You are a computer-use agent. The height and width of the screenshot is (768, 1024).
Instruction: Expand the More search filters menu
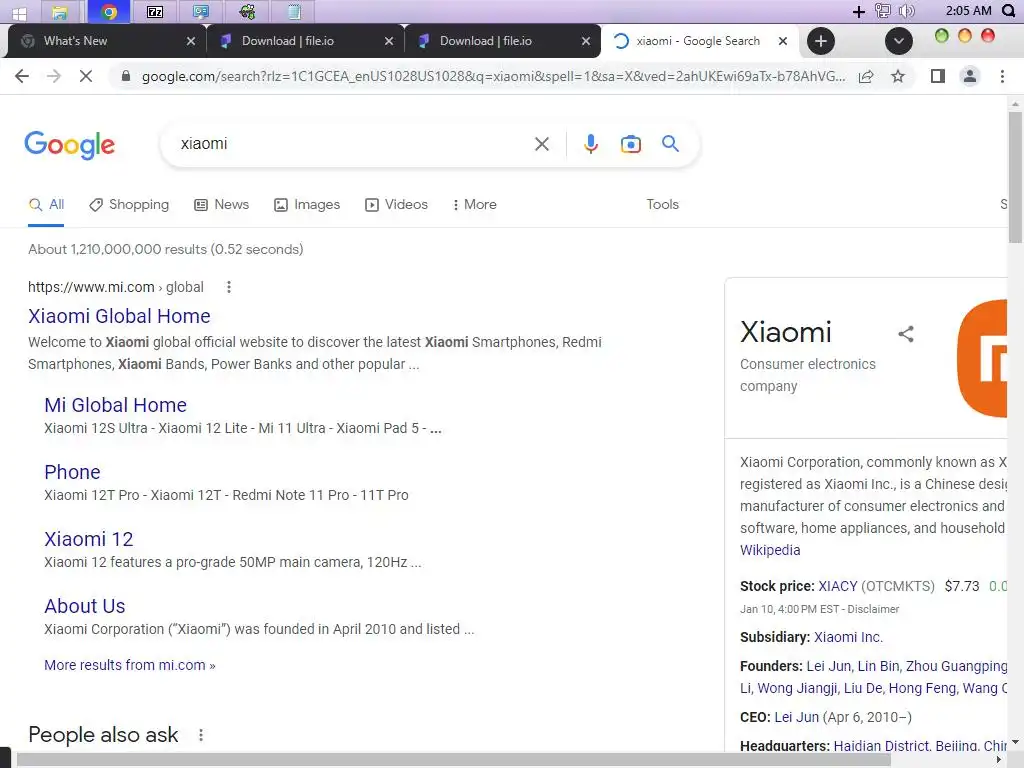click(474, 204)
